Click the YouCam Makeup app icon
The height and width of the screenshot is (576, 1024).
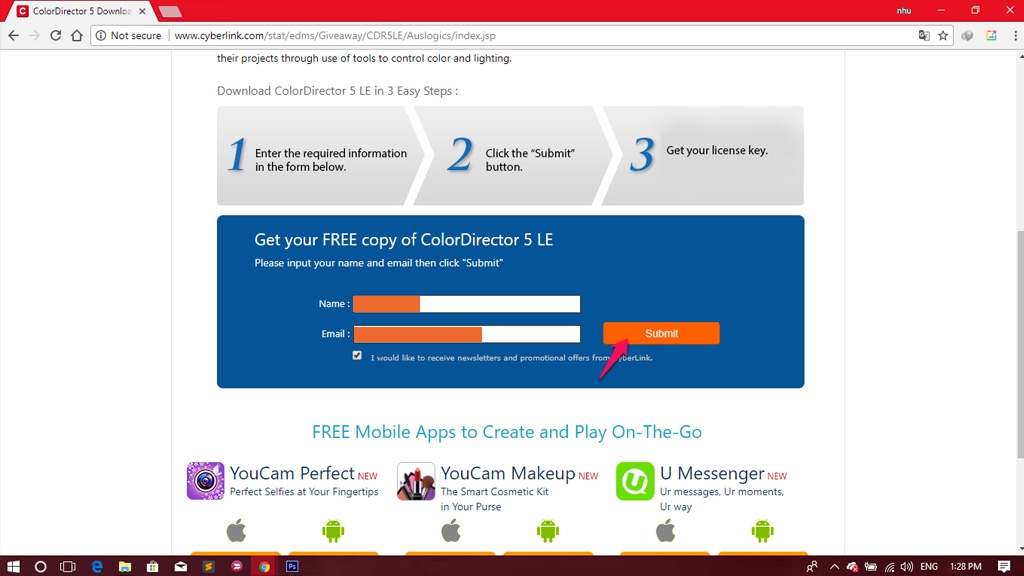tap(416, 481)
